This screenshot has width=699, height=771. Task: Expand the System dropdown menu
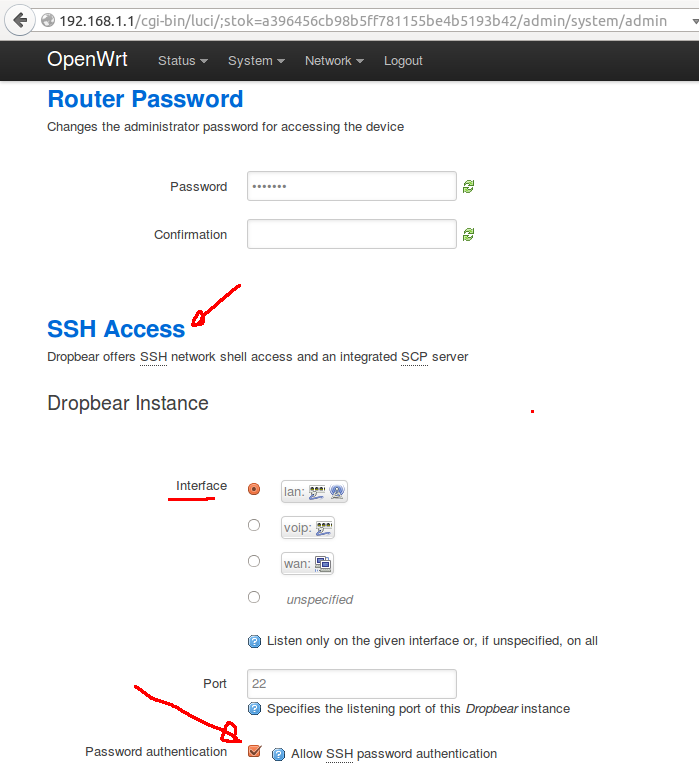coord(256,61)
